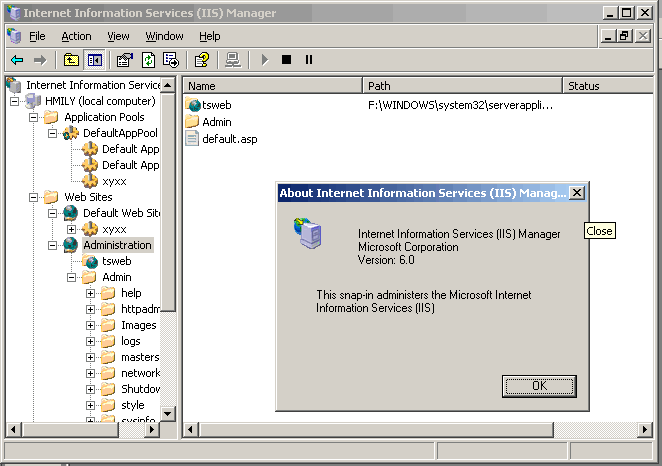Click the Pause item toolbar icon
Viewport: 662px width, 466px height.
point(309,60)
